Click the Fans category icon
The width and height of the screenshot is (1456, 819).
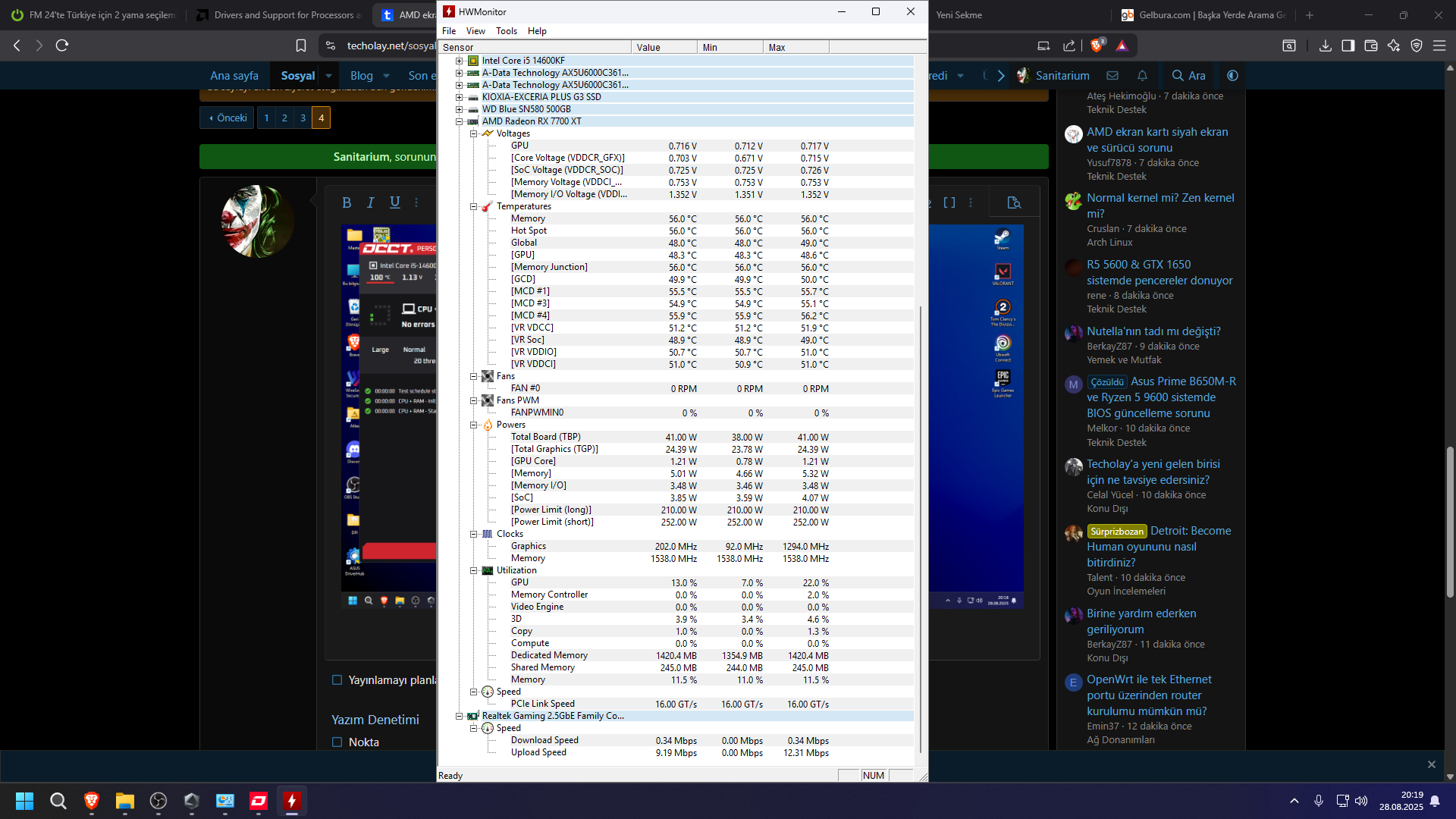[x=488, y=376]
